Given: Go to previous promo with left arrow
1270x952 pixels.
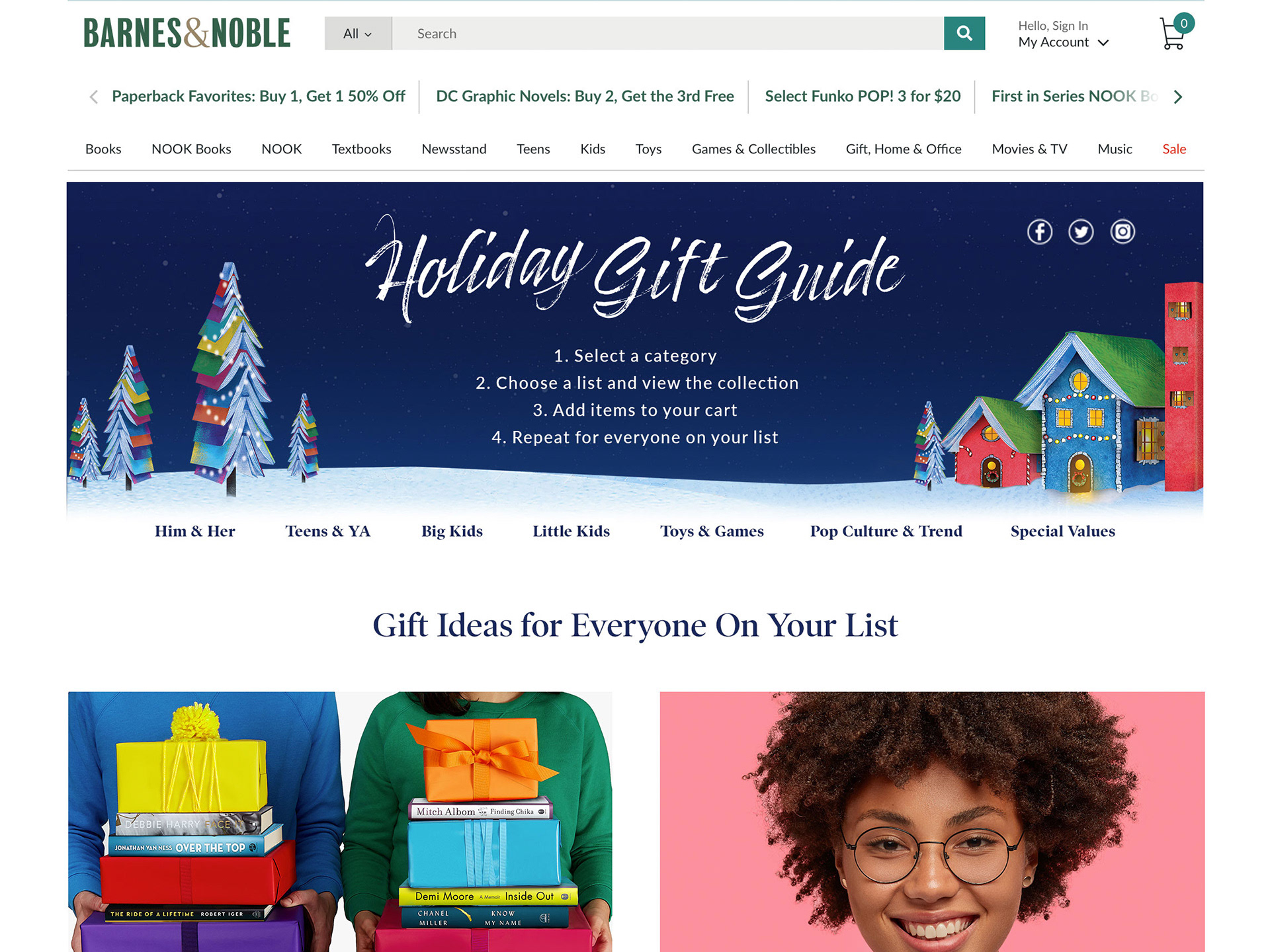Looking at the screenshot, I should [94, 97].
